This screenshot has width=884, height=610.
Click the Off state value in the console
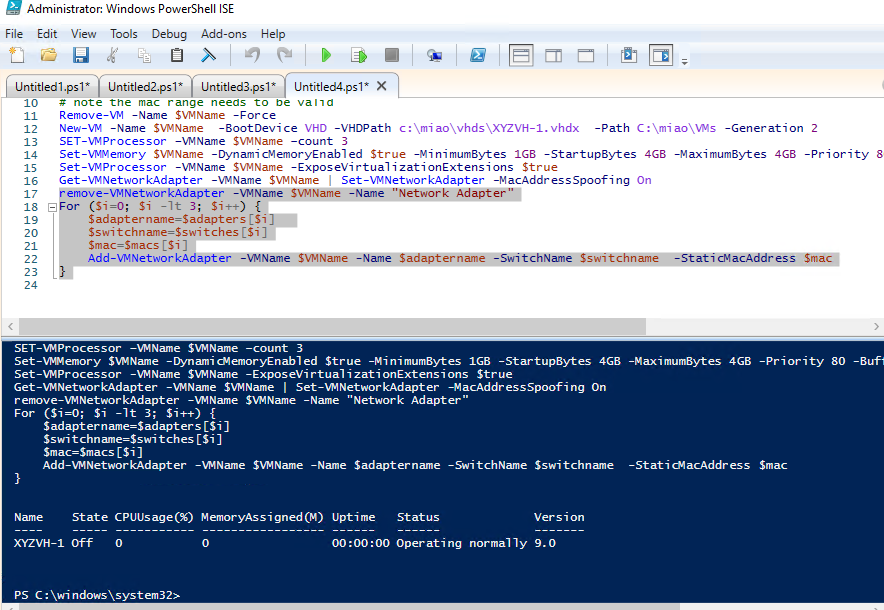click(x=82, y=543)
